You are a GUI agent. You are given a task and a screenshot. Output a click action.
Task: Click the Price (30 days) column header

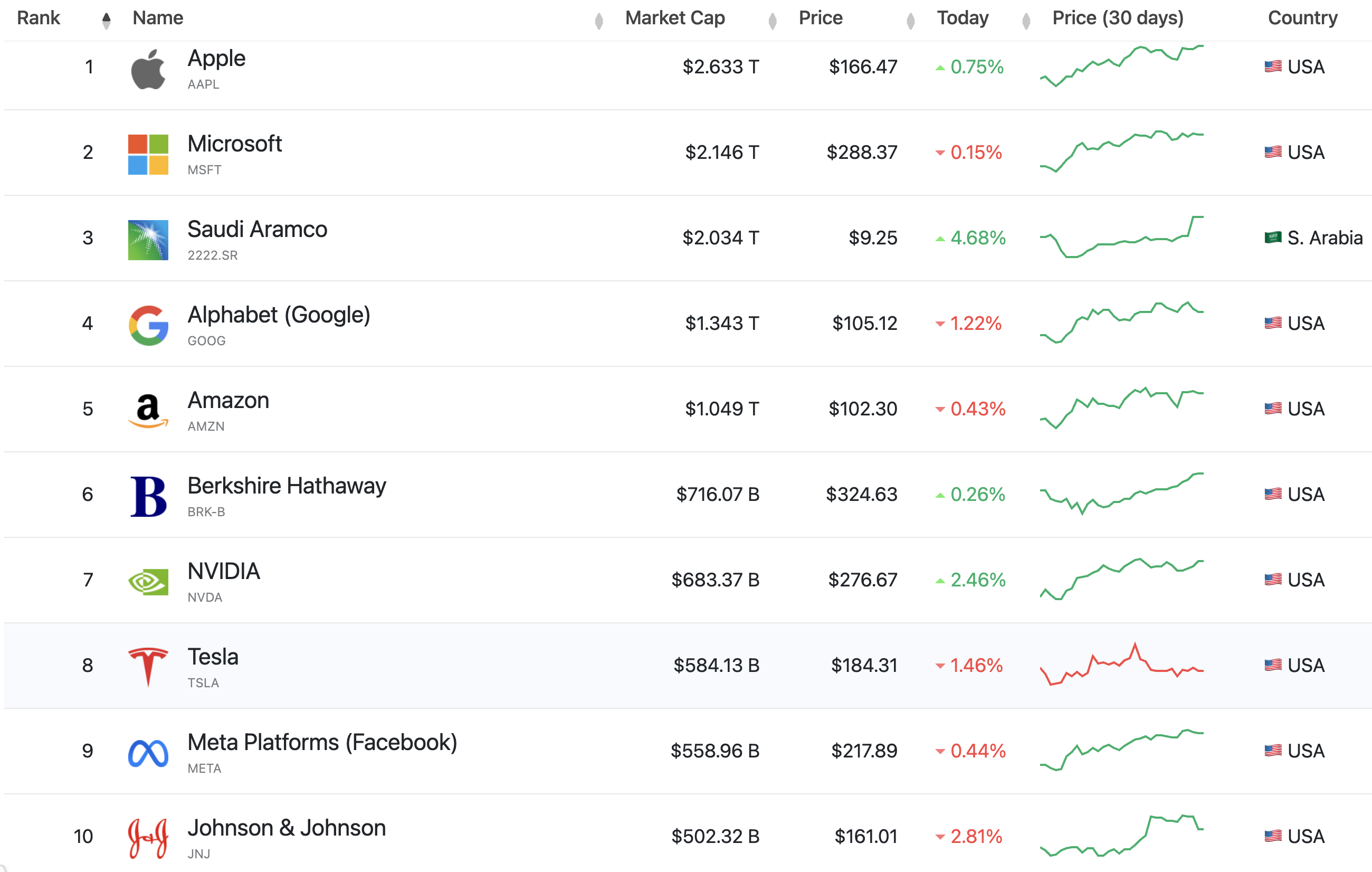coord(1118,18)
